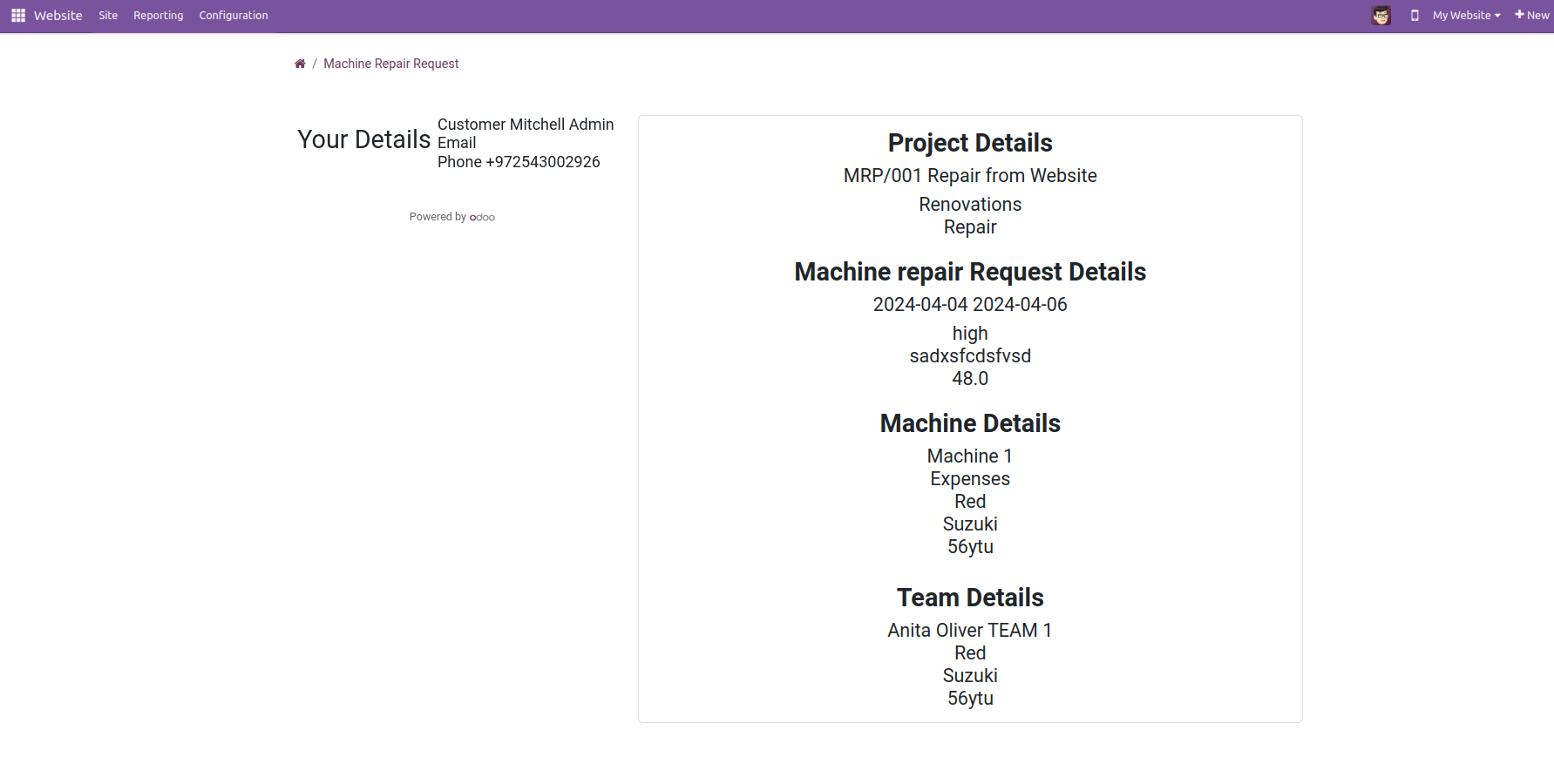Click the Team Details heading
The height and width of the screenshot is (784, 1554).
[x=970, y=598]
